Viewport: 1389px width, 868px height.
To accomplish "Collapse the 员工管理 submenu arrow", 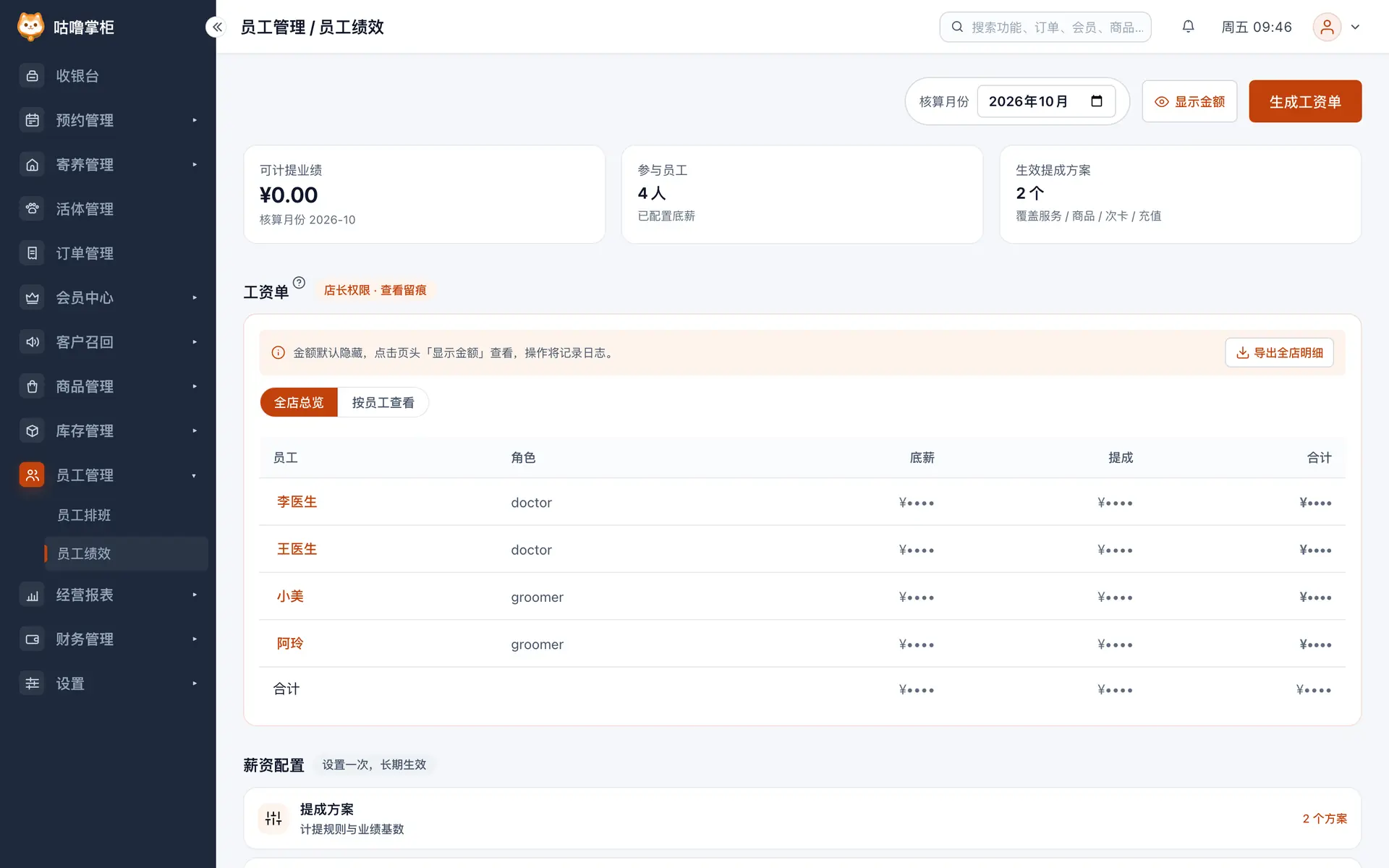I will pos(195,475).
